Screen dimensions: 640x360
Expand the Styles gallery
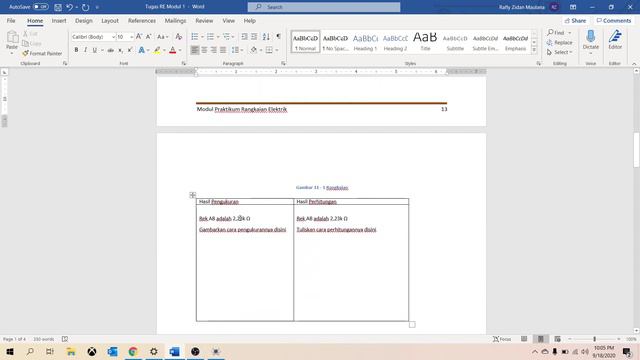[x=534, y=50]
